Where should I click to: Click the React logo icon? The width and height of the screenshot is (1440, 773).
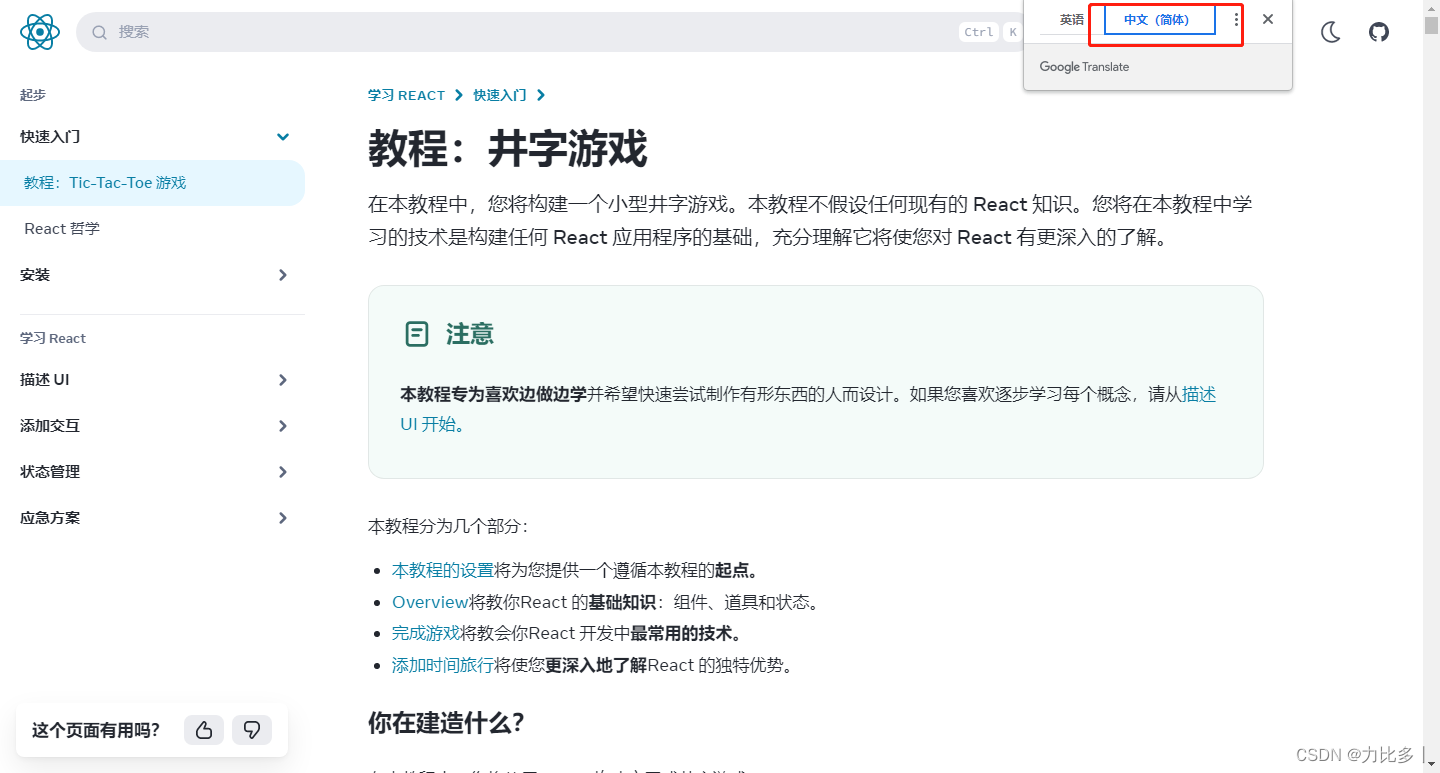coord(40,32)
